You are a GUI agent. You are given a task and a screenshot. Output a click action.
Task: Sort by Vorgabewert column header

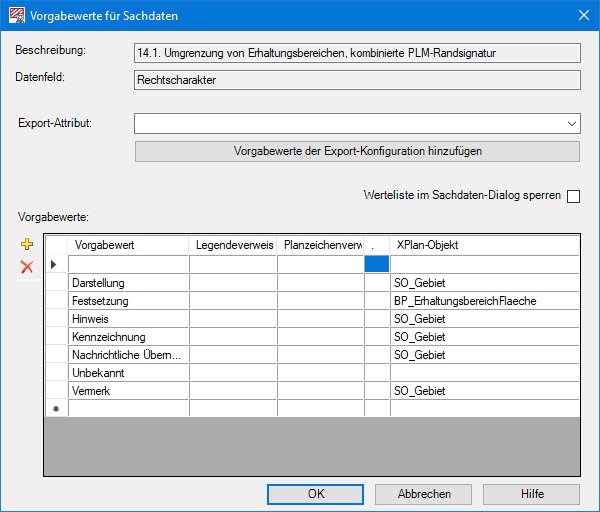point(127,246)
